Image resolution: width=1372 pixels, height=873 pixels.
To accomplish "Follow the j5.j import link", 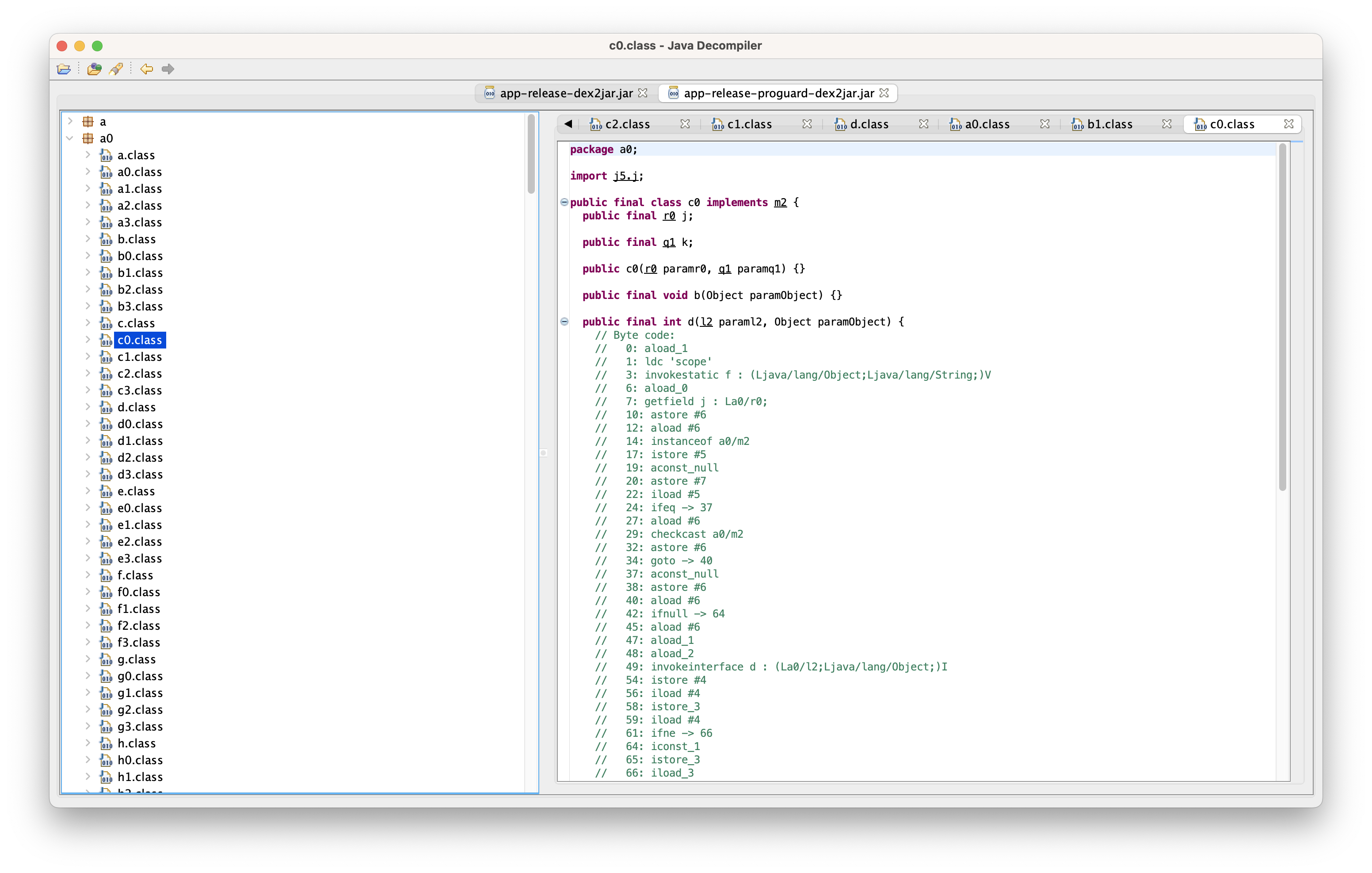I will pos(625,176).
